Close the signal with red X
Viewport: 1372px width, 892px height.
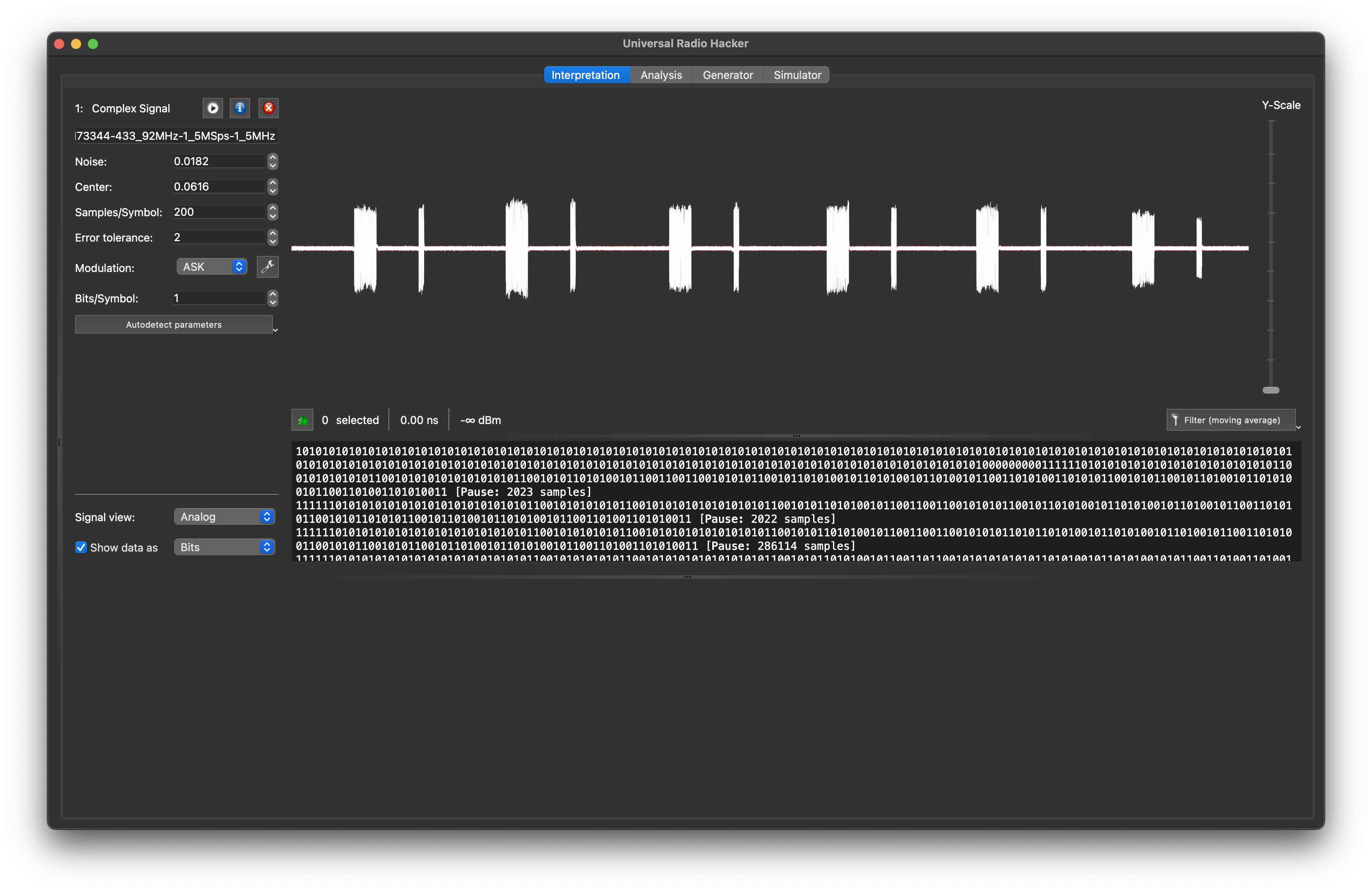(x=268, y=108)
